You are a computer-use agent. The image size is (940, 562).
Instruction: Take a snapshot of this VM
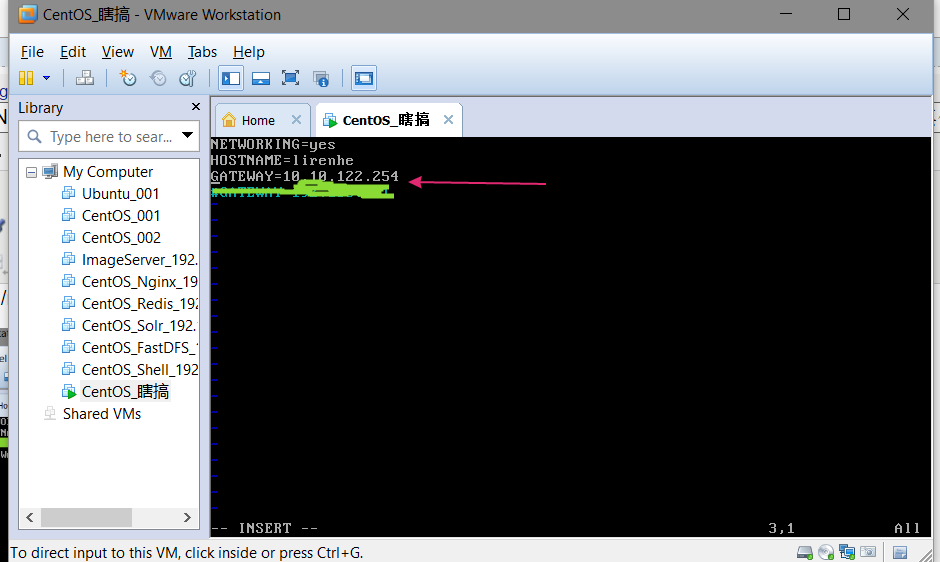pyautogui.click(x=128, y=78)
